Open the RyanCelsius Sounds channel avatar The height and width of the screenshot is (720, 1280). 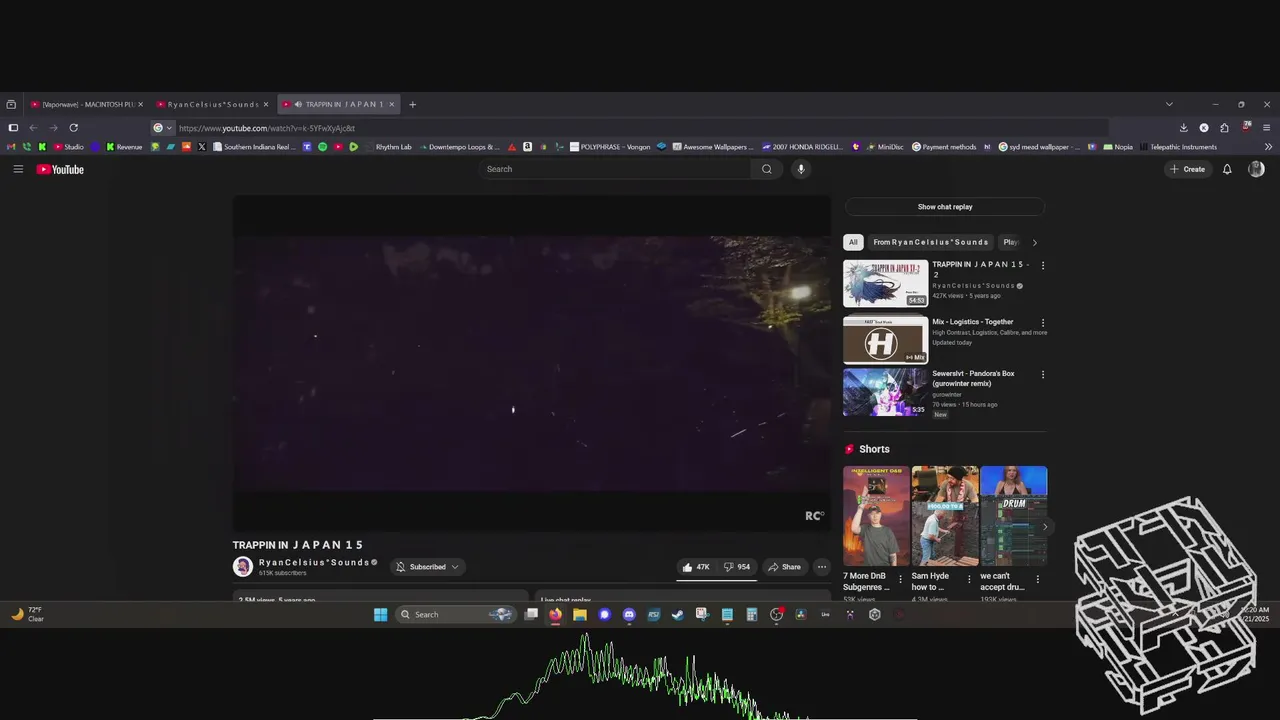[x=243, y=567]
